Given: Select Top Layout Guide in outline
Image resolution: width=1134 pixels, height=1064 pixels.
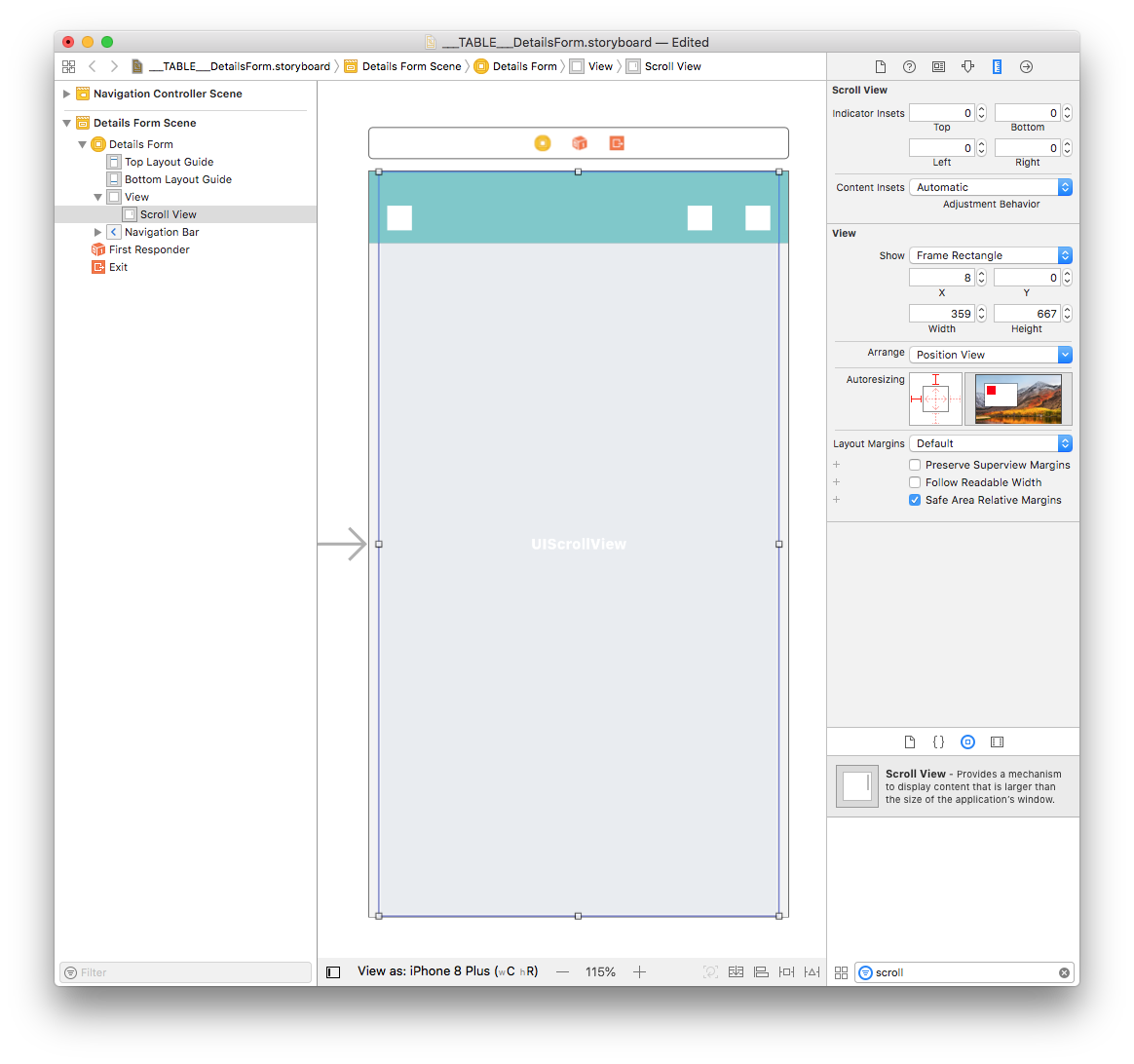Looking at the screenshot, I should (x=169, y=162).
